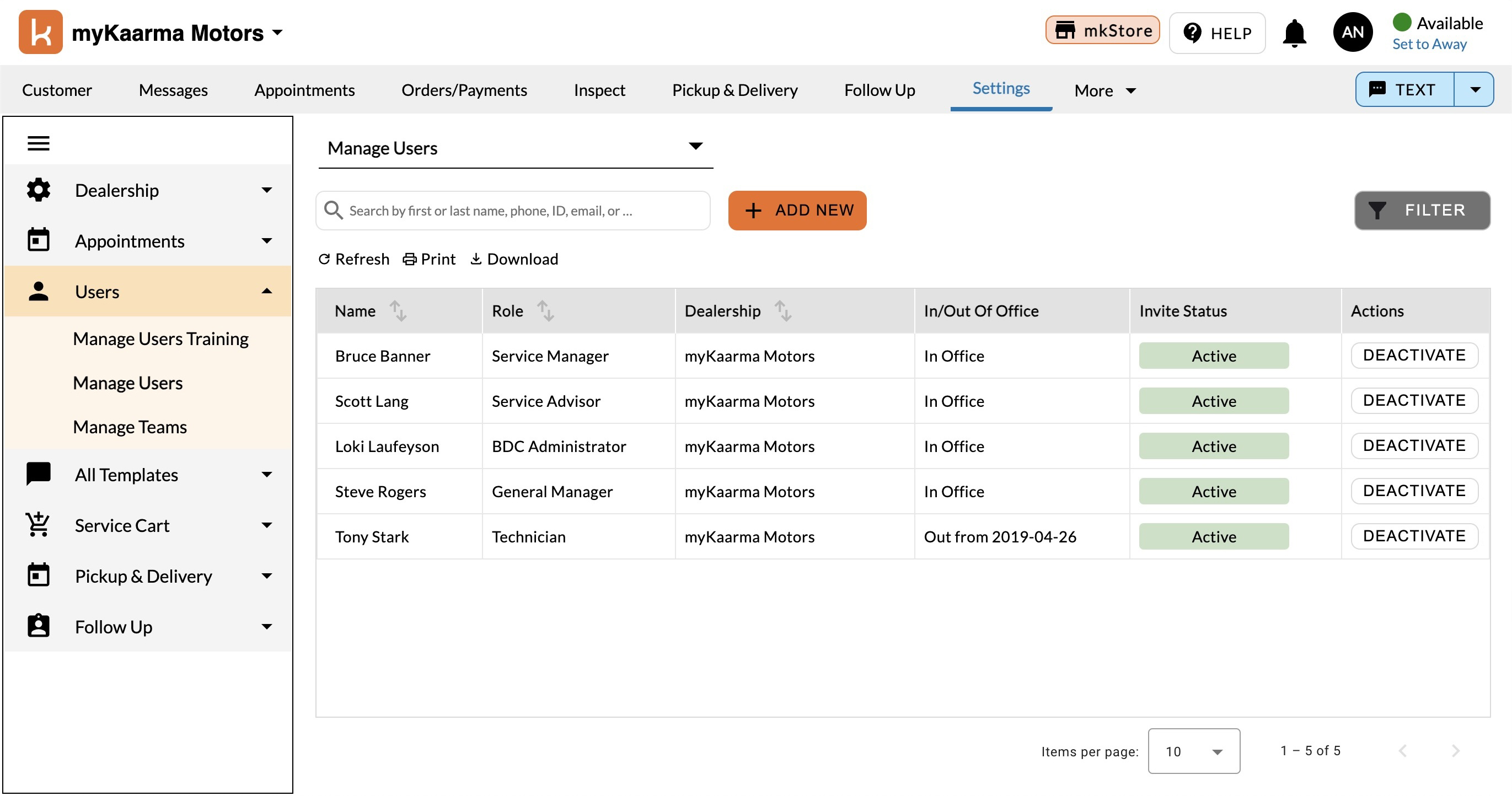Deactivate Tony Stark
1512x796 pixels.
pyautogui.click(x=1414, y=536)
